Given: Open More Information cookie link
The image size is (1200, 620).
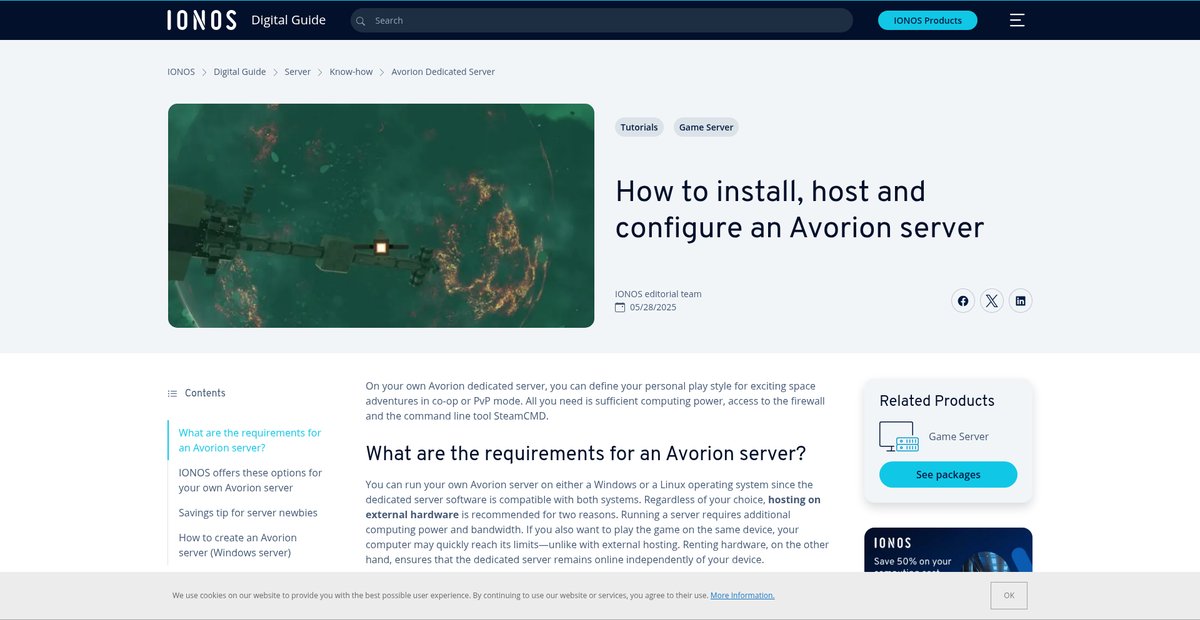Looking at the screenshot, I should tap(742, 596).
